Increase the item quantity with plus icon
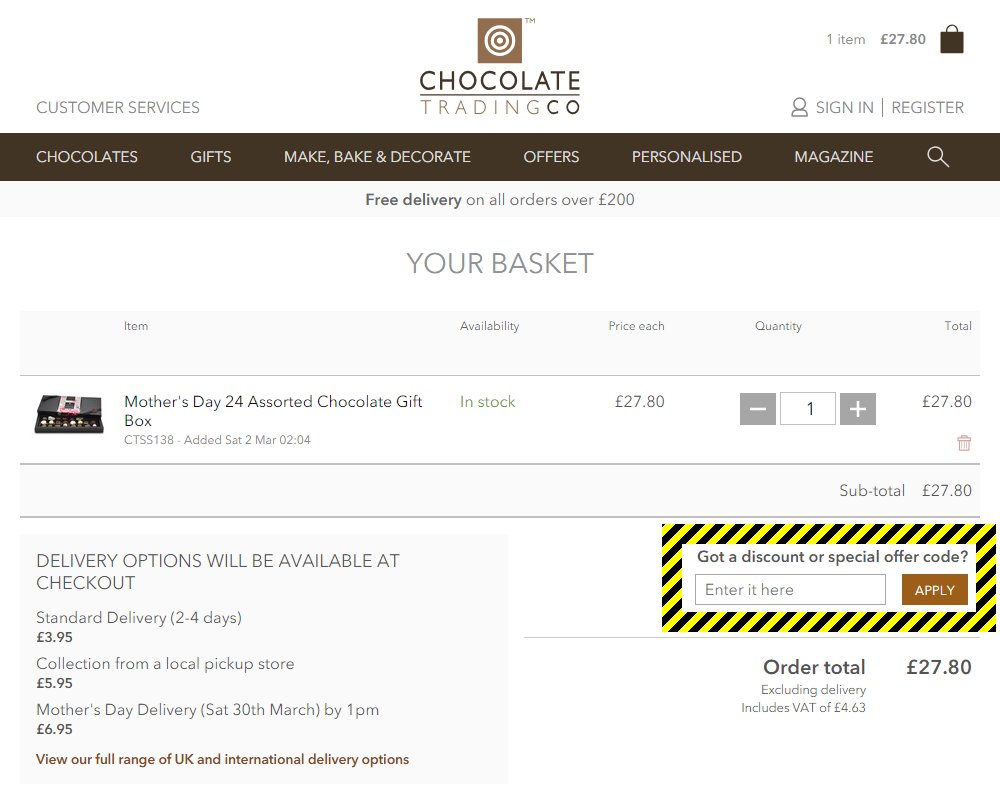 coord(857,408)
